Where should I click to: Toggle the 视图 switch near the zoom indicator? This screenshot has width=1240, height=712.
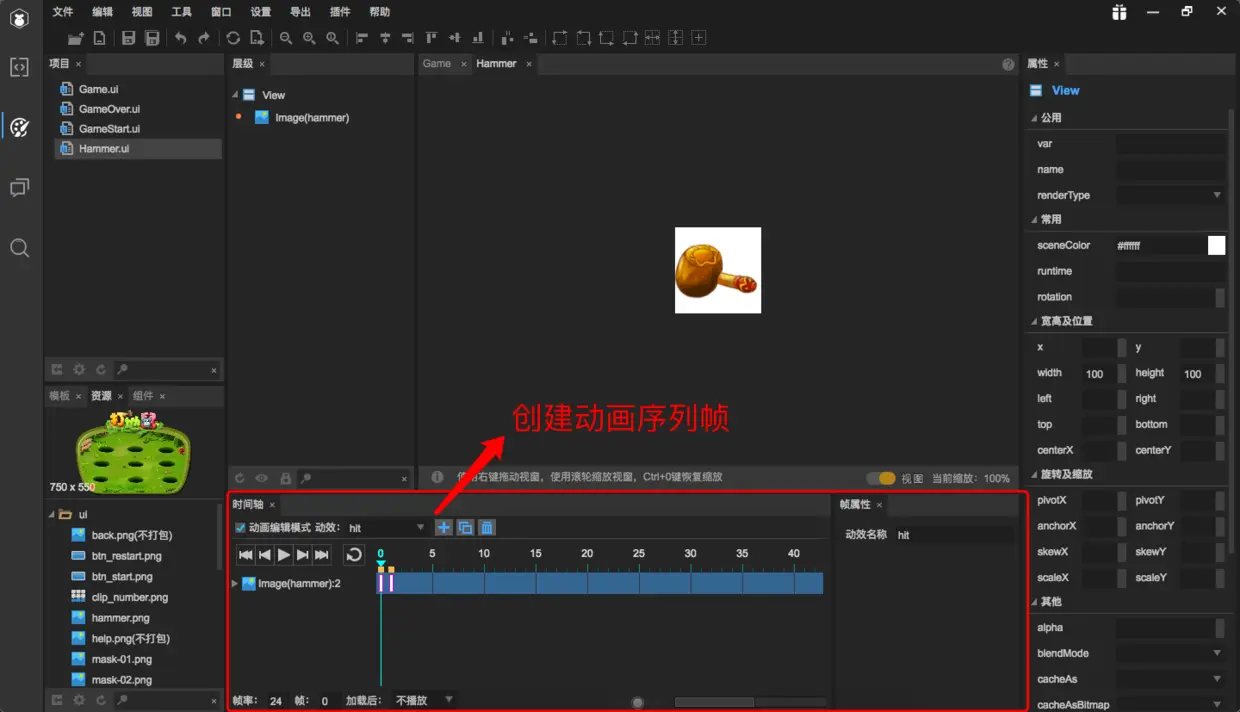[881, 478]
